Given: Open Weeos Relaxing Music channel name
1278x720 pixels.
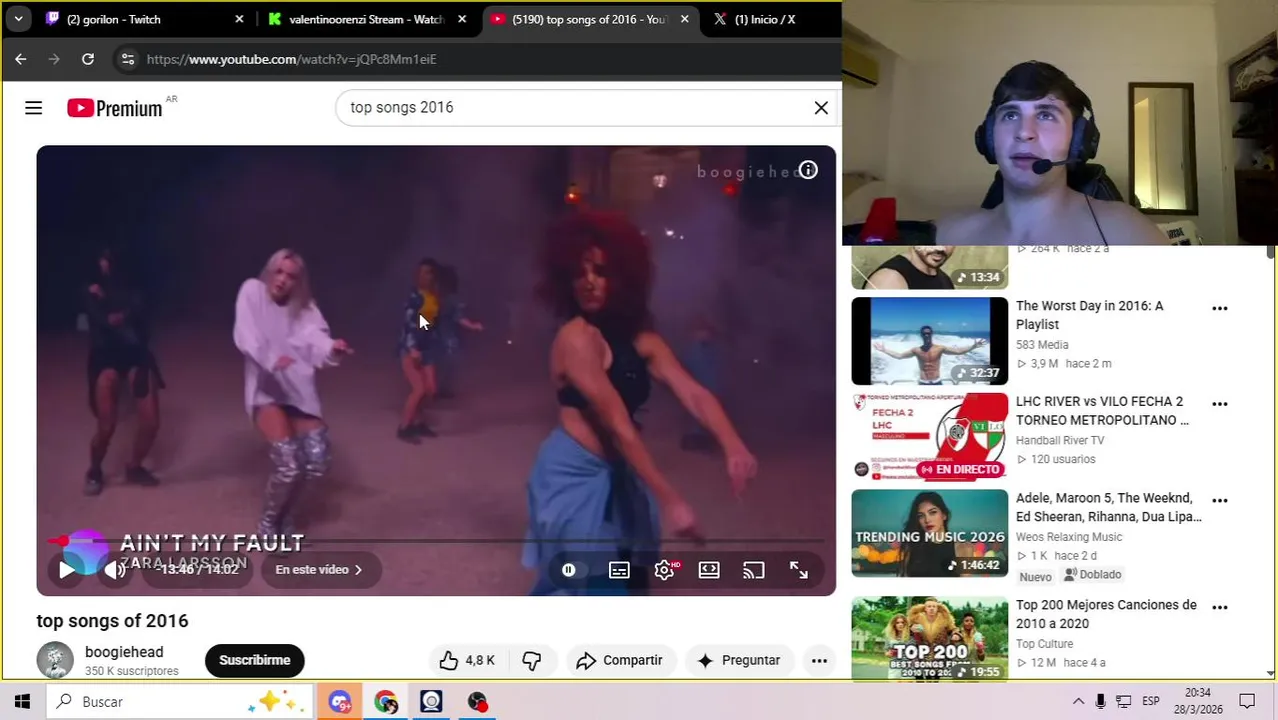Looking at the screenshot, I should coord(1069,537).
